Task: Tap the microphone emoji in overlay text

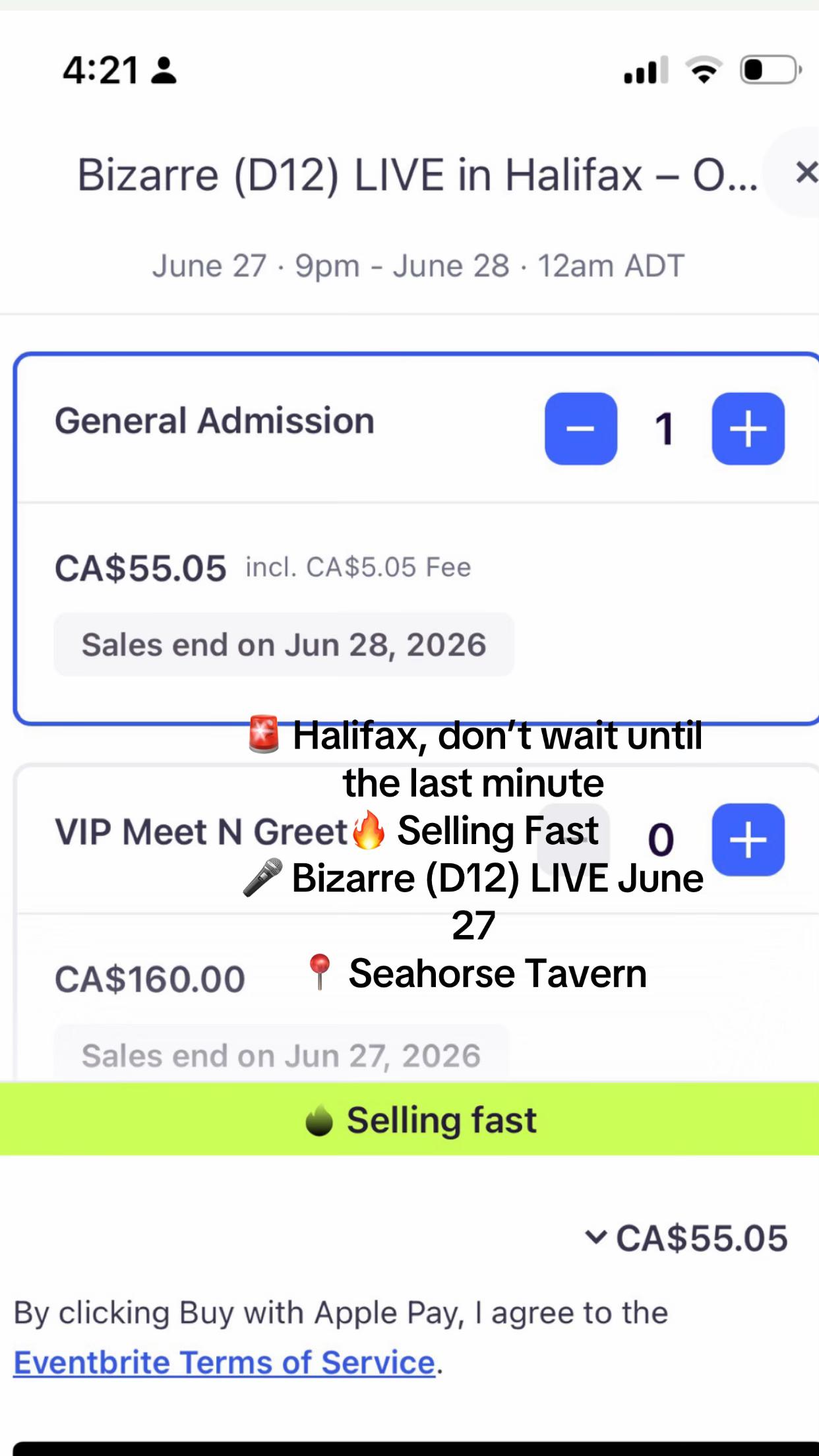Action: 262,878
